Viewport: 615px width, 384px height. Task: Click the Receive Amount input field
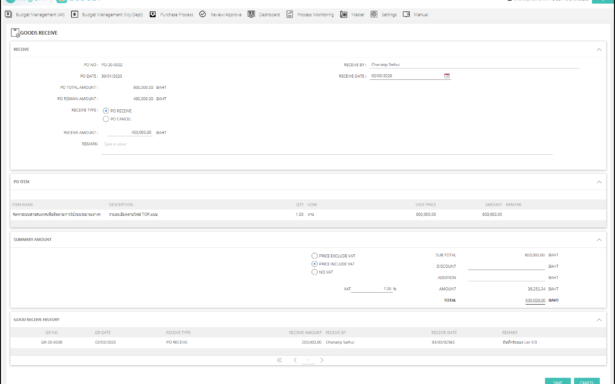pos(129,133)
